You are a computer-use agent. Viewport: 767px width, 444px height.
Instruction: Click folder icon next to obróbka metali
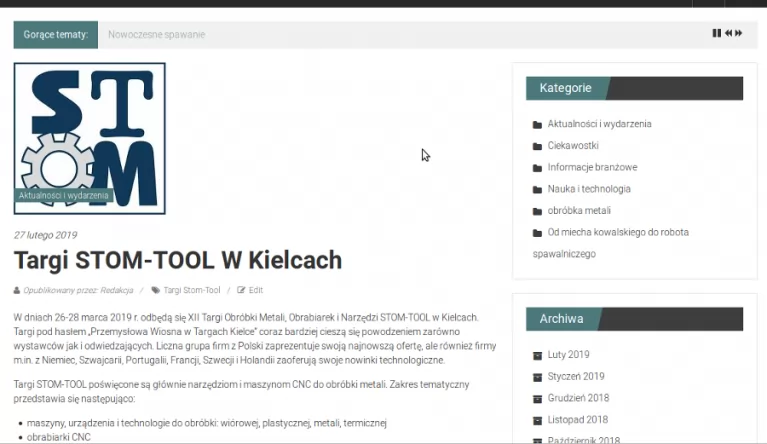click(537, 211)
